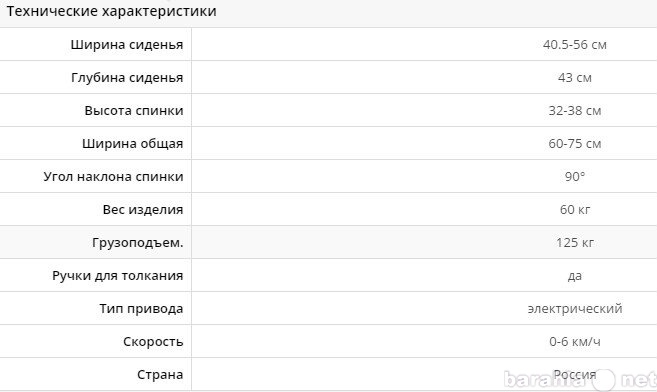Select the "Глубина сиденья" label

(127, 77)
